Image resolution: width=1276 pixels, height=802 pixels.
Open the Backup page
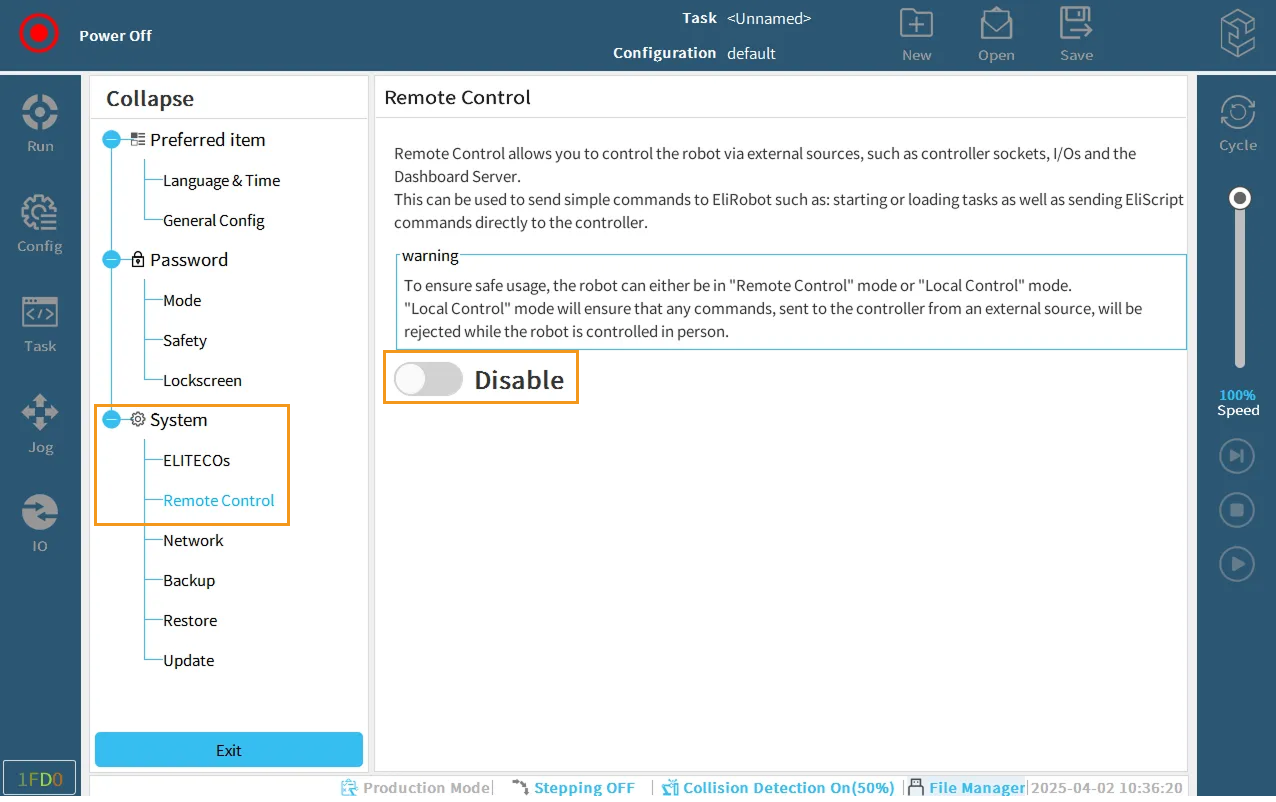pyautogui.click(x=189, y=581)
